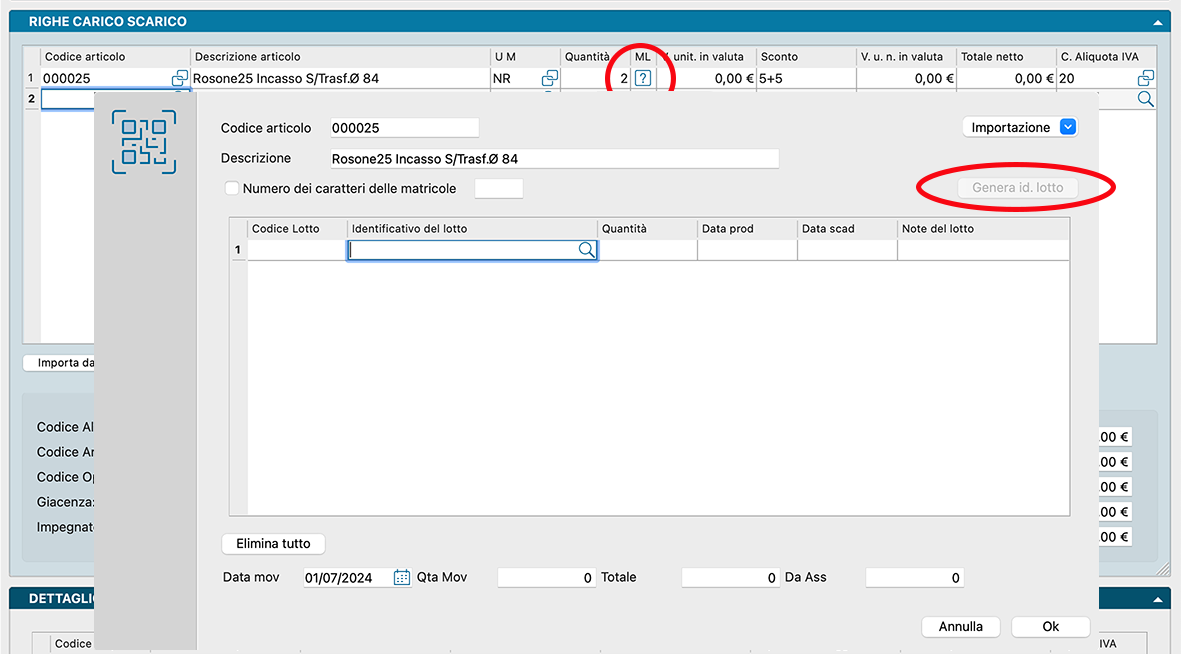The image size is (1181, 654).
Task: Open lookup icon beside IVA rate 20
Action: [1145, 78]
